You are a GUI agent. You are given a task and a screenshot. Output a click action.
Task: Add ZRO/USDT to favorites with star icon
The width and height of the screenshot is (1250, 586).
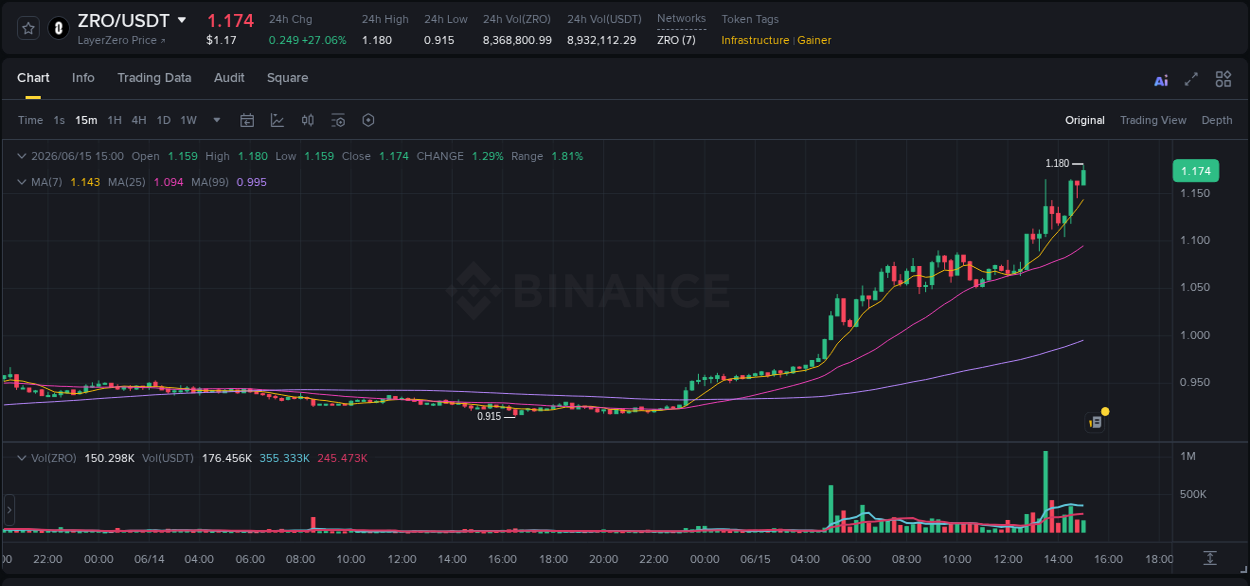tap(29, 28)
